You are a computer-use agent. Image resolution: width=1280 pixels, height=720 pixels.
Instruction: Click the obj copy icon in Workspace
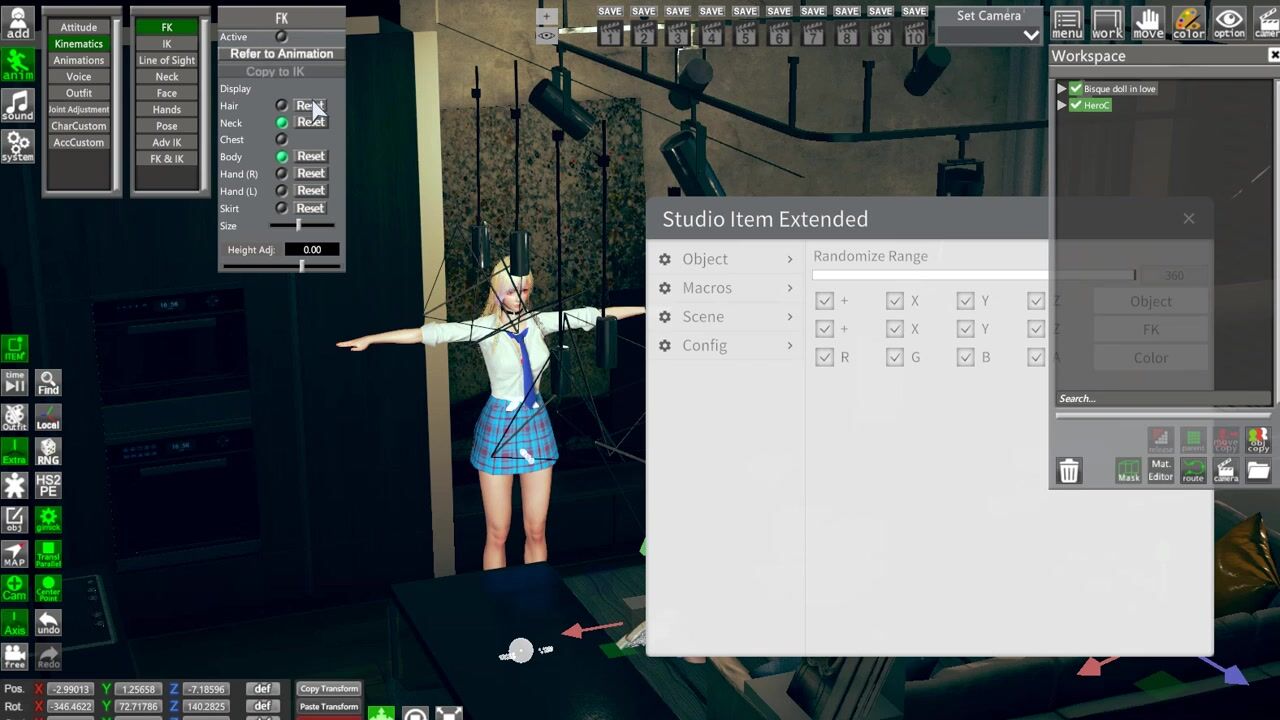point(1257,440)
